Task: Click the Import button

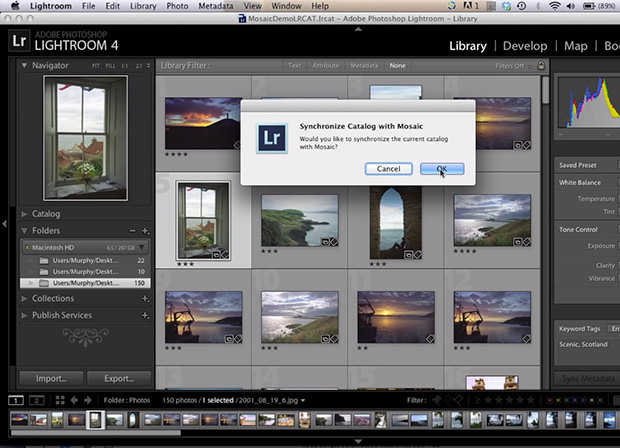Action: pyautogui.click(x=51, y=378)
